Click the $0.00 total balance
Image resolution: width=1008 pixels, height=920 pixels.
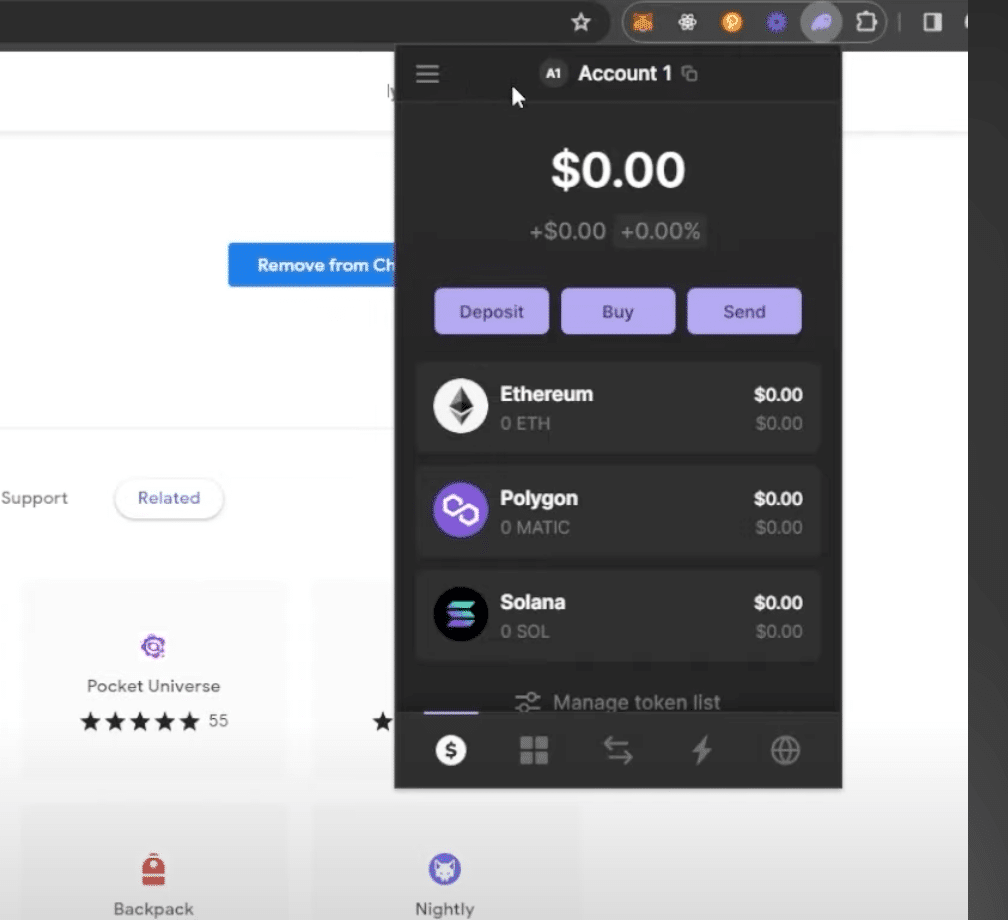coord(618,170)
